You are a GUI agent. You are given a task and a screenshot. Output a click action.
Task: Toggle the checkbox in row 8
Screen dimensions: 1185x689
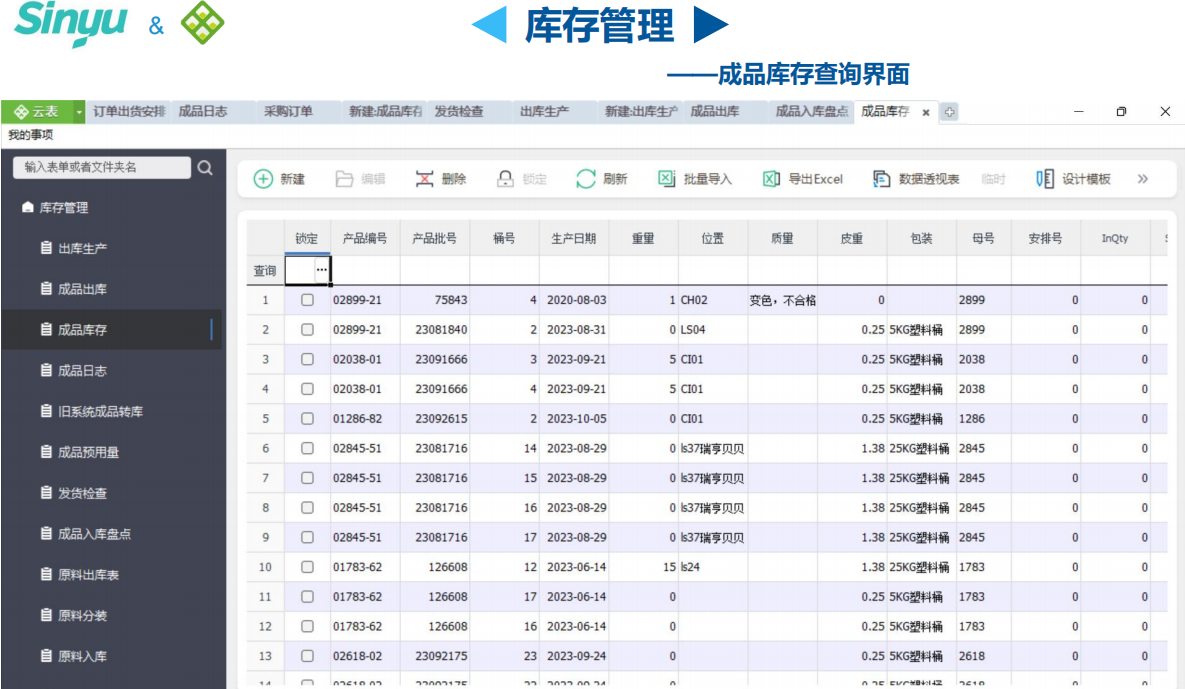(x=307, y=508)
